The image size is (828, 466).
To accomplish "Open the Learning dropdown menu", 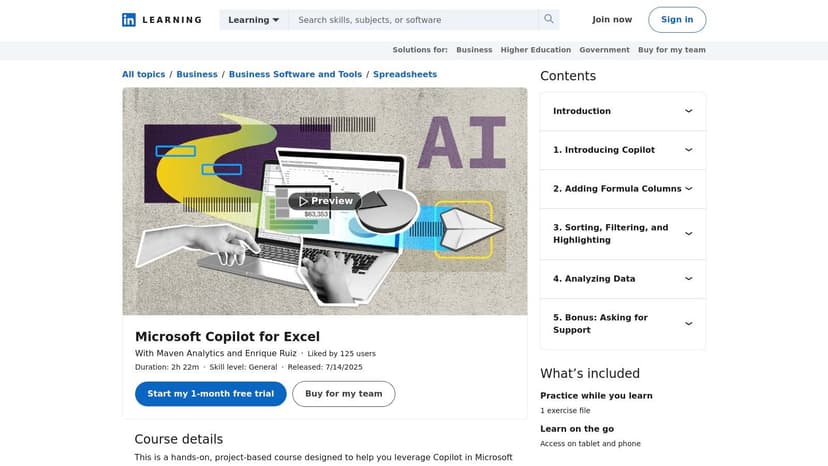I will [x=253, y=20].
